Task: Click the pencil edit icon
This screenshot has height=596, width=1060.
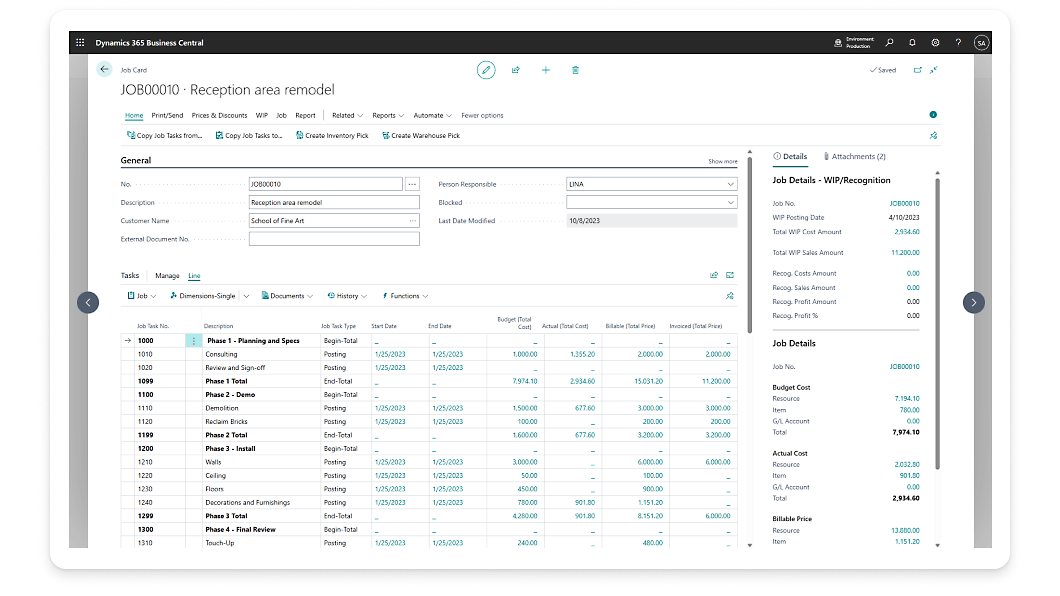Action: coord(486,70)
